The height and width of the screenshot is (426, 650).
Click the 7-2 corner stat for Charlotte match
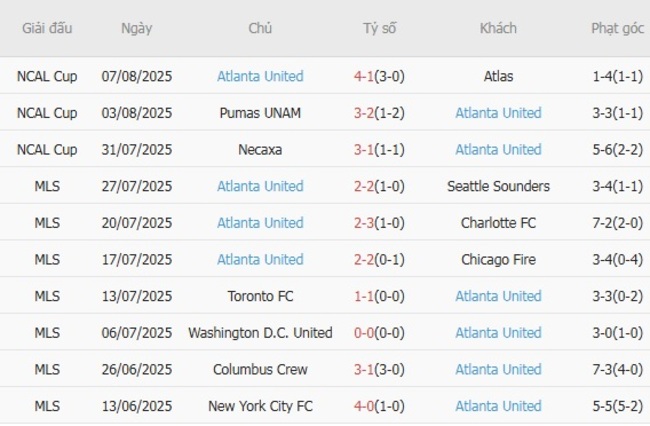tap(604, 223)
